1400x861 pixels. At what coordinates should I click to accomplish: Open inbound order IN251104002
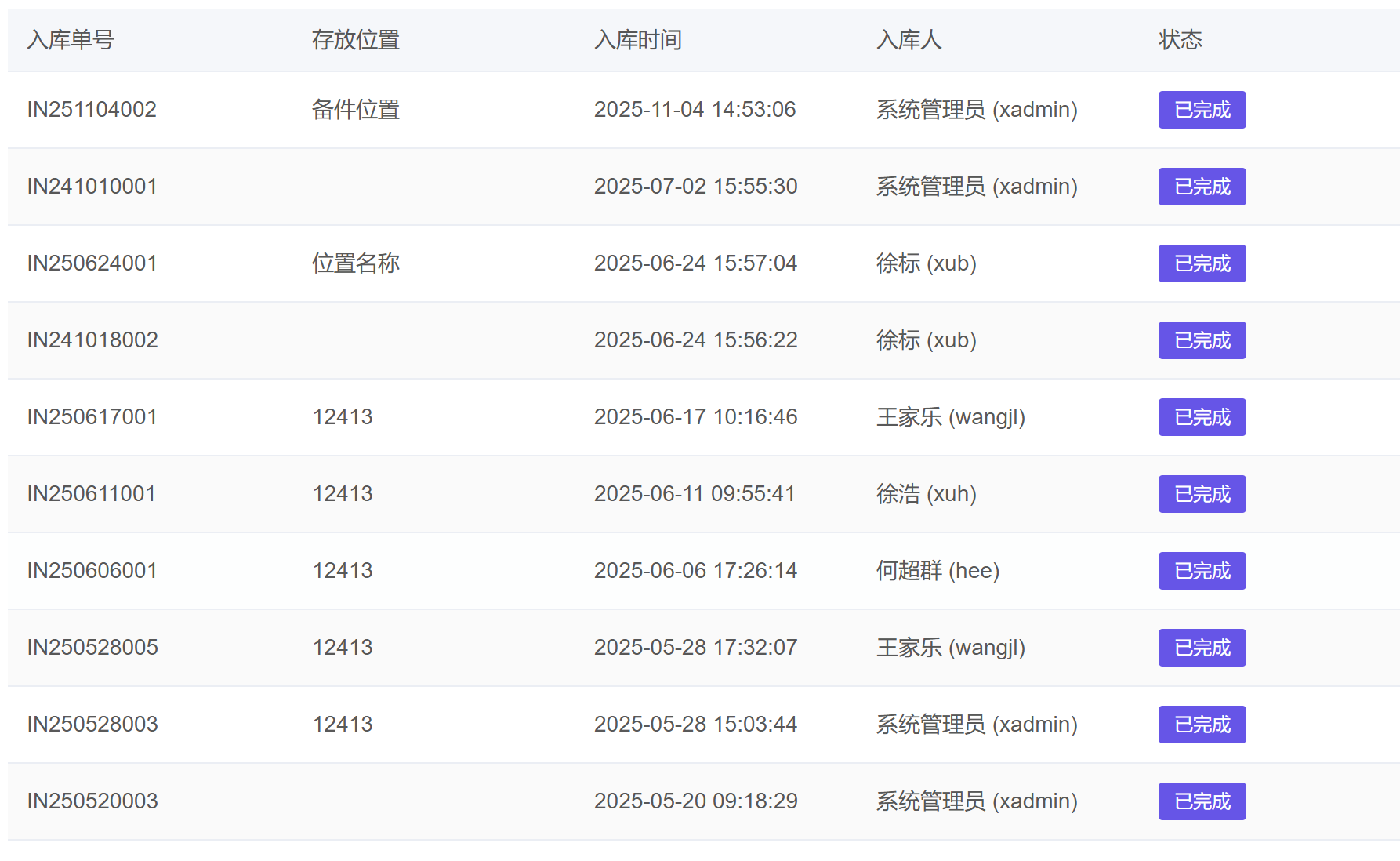pyautogui.click(x=92, y=110)
